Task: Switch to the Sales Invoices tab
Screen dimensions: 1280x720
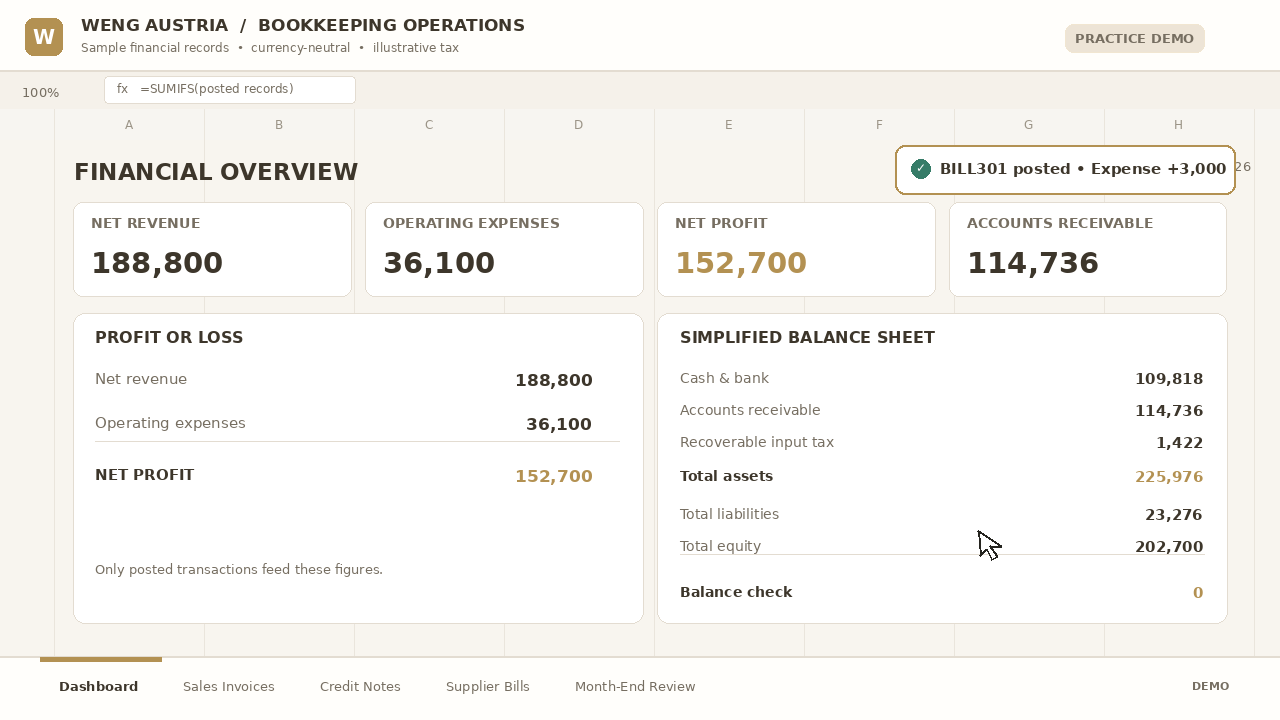Action: click(229, 687)
